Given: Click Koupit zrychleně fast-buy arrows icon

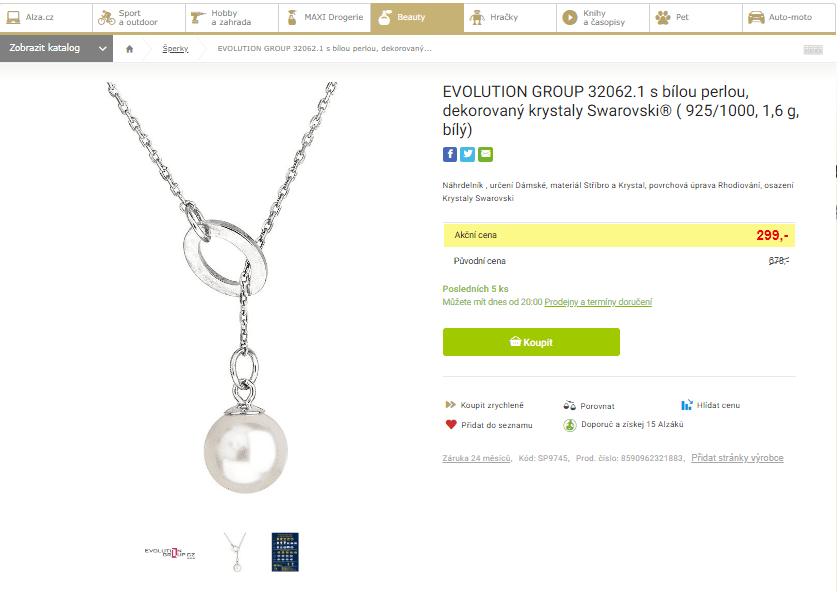Looking at the screenshot, I should click(x=451, y=405).
